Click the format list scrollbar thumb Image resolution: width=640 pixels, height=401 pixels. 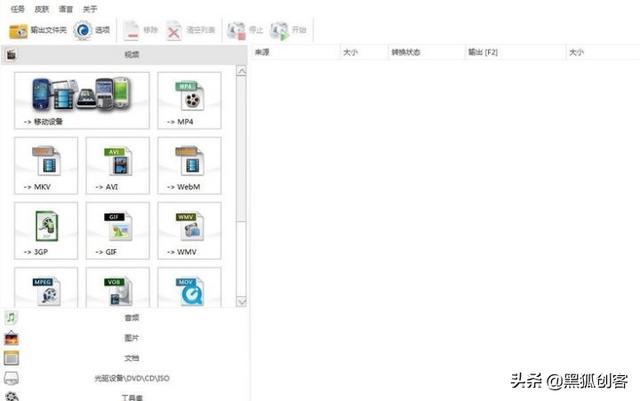pos(242,149)
